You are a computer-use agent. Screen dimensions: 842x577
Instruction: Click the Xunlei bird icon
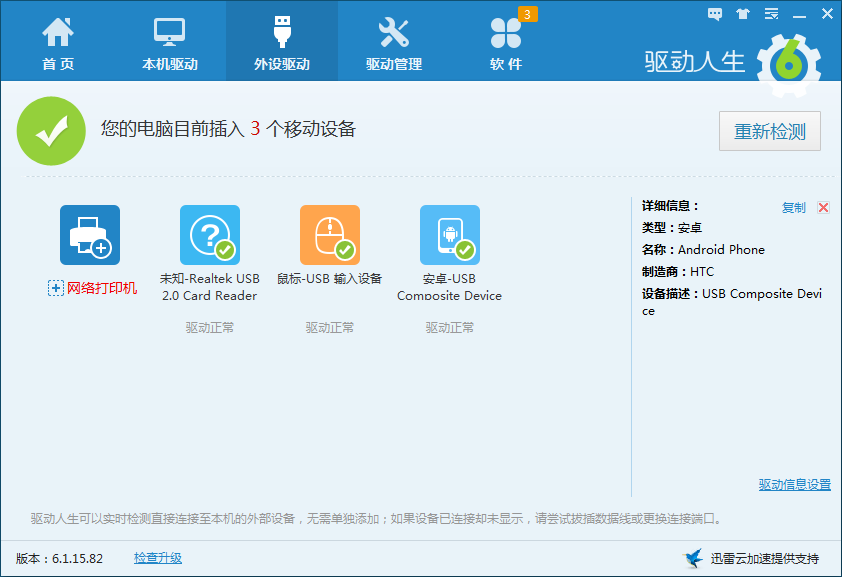click(693, 558)
